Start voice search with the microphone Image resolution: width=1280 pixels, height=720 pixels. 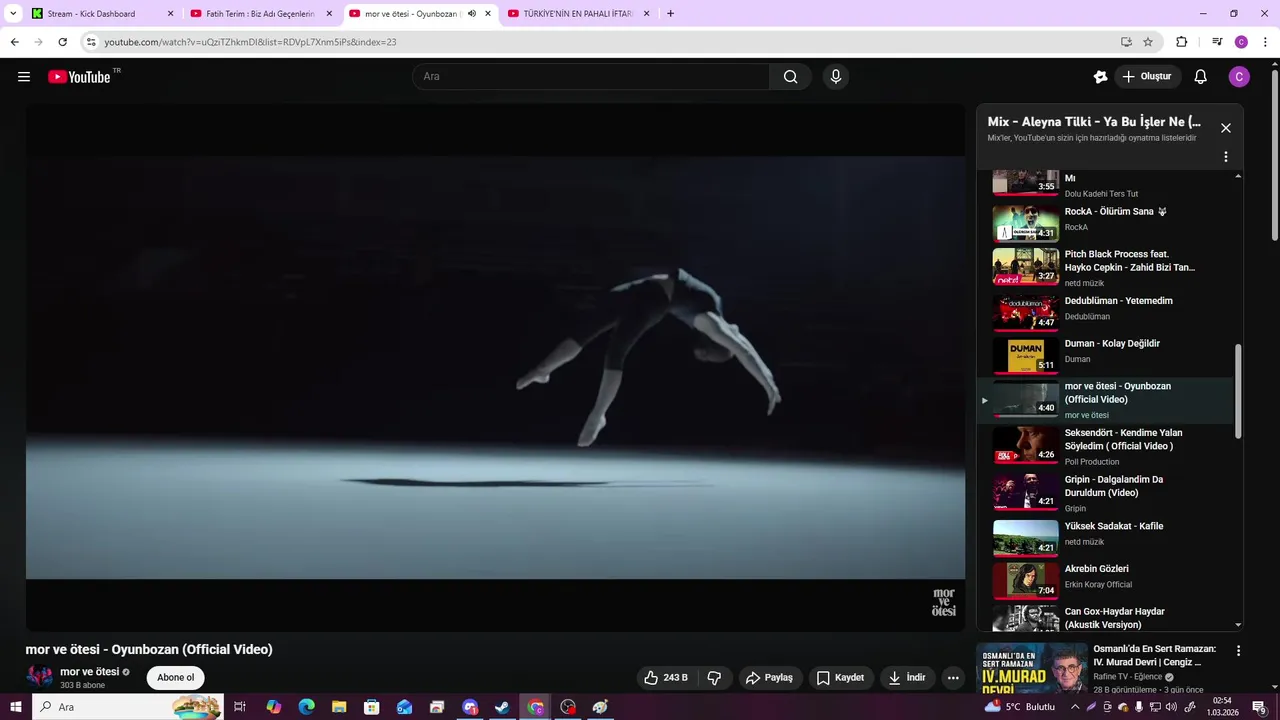[836, 77]
